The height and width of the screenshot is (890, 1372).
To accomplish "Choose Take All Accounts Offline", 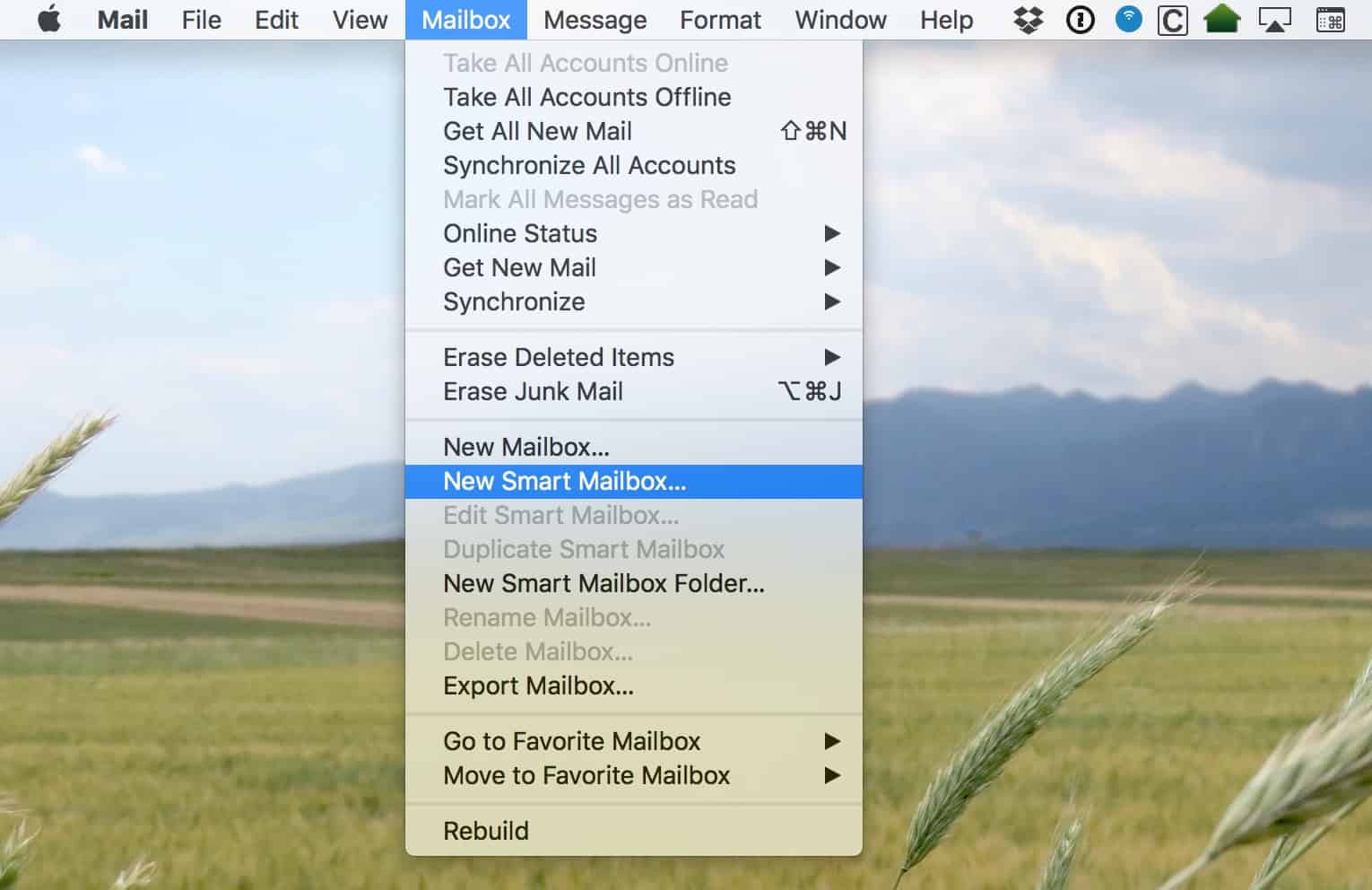I will 634,97.
